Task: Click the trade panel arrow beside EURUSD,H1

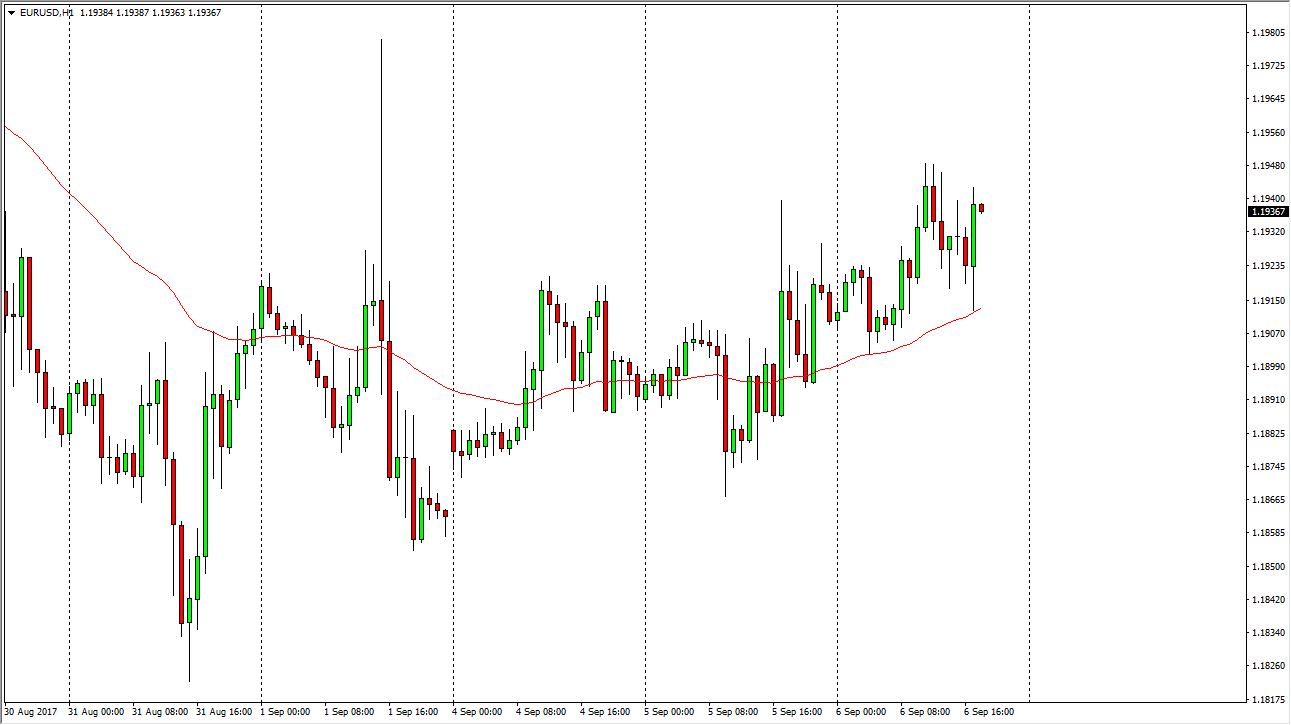Action: pos(11,13)
